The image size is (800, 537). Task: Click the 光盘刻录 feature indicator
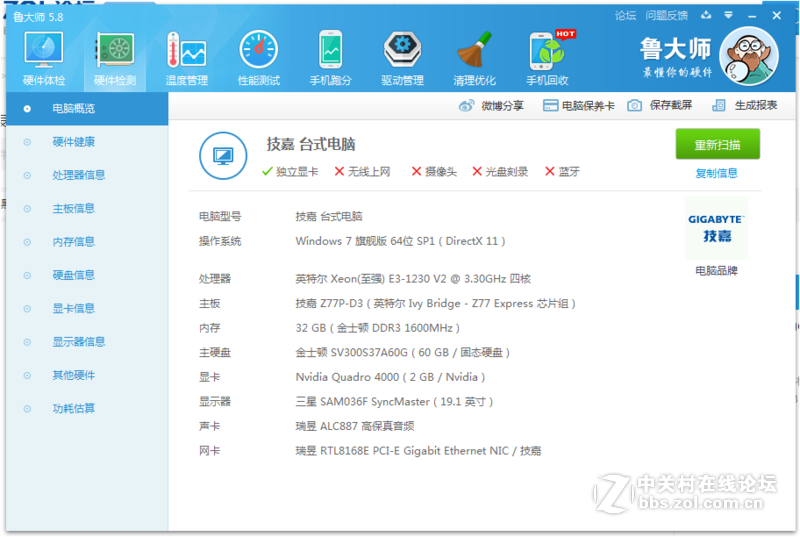(x=500, y=172)
